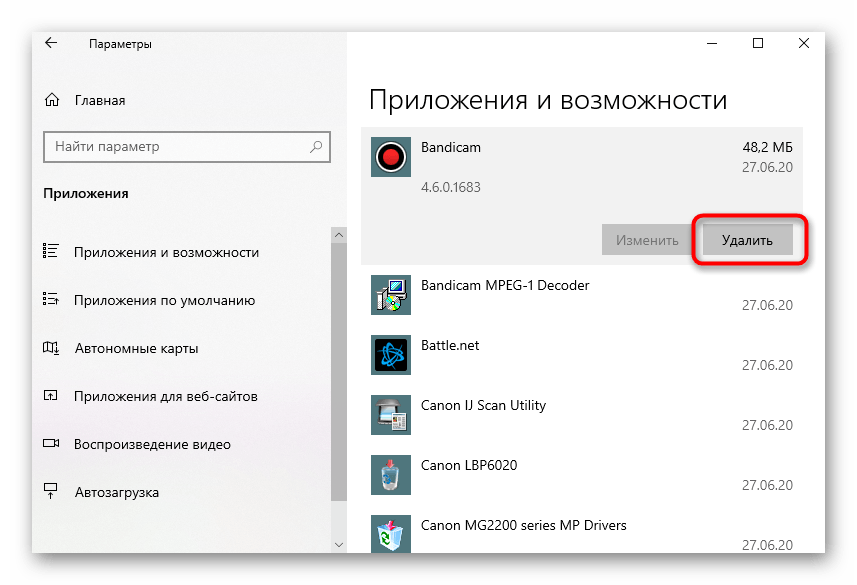Click Battle.net install date 27.06.20
This screenshot has height=585, width=857.
click(767, 365)
